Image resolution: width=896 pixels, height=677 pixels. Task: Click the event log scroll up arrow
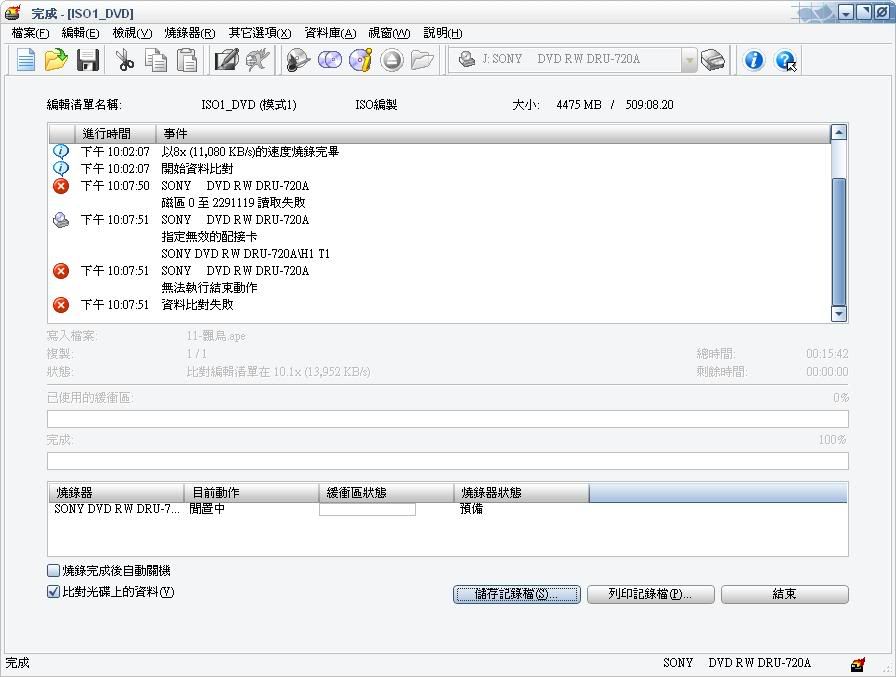(x=839, y=133)
